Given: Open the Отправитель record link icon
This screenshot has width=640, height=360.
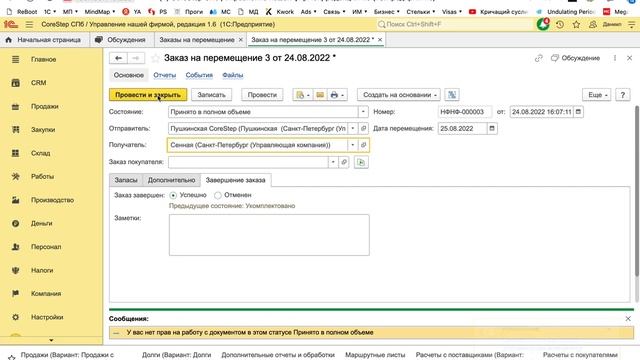Looking at the screenshot, I should pyautogui.click(x=363, y=129).
